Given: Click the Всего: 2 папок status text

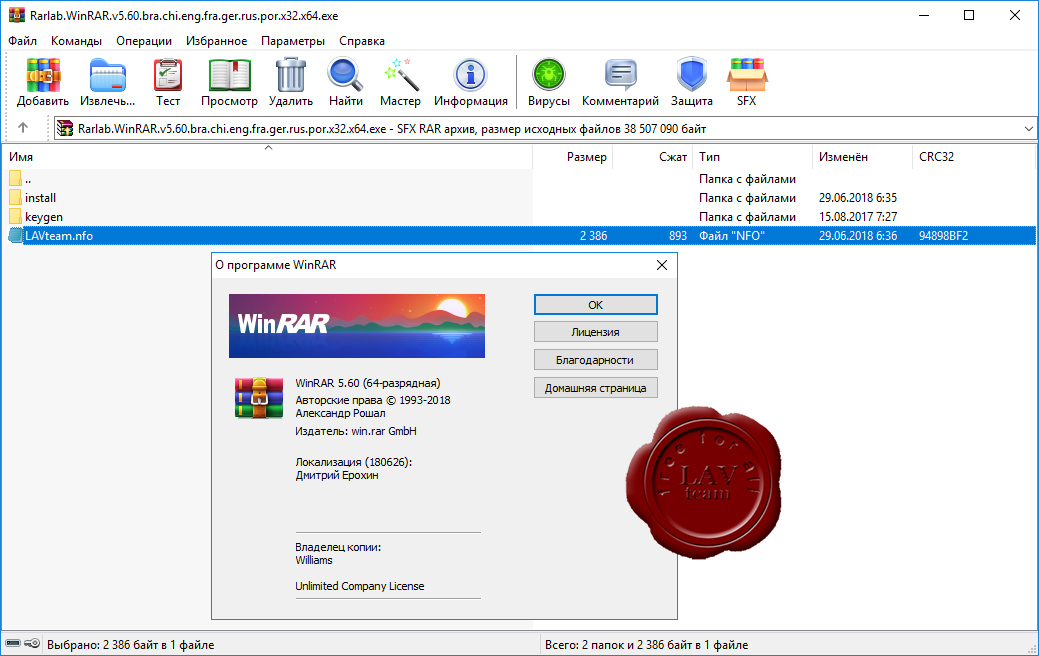Looking at the screenshot, I should coord(646,645).
